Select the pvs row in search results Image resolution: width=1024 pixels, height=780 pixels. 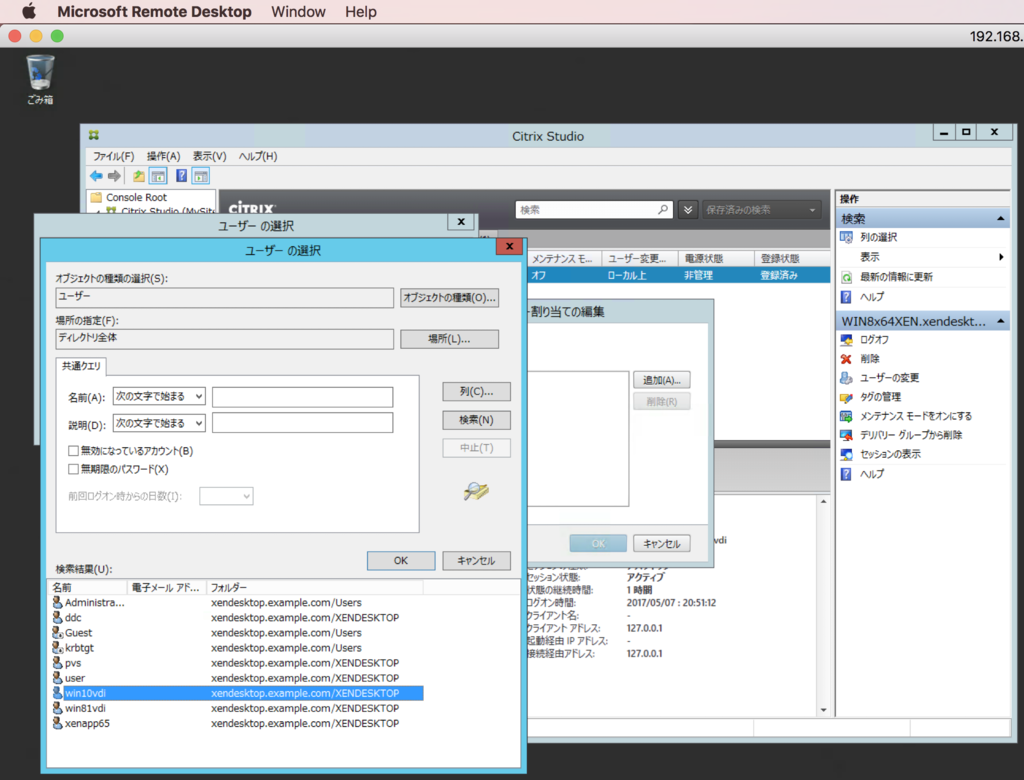coord(237,663)
